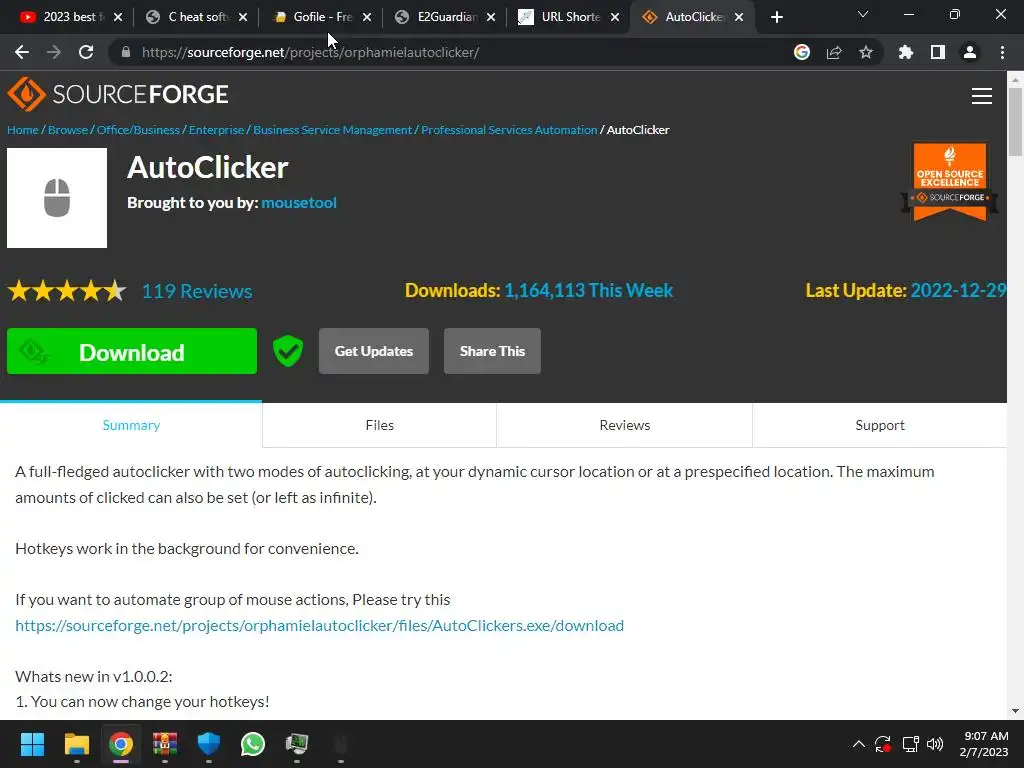Image resolution: width=1024 pixels, height=768 pixels.
Task: Reload the current page
Action: click(86, 52)
